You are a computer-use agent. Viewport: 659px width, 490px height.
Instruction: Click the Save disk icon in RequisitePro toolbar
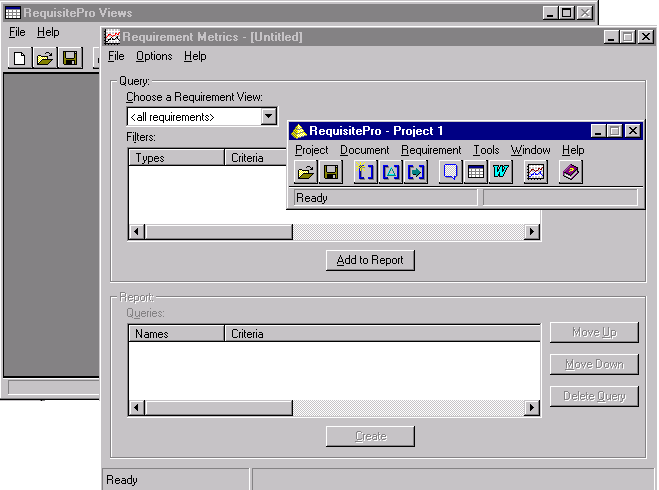click(x=331, y=172)
